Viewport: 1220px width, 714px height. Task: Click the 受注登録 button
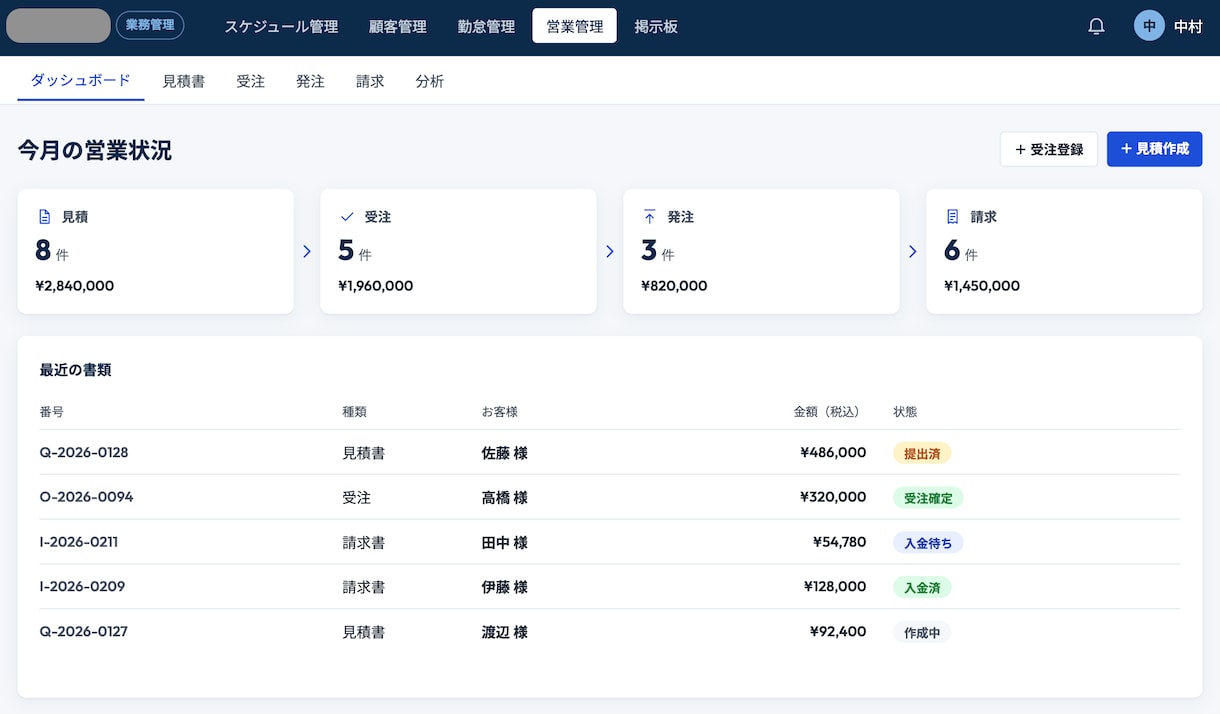[x=1049, y=149]
